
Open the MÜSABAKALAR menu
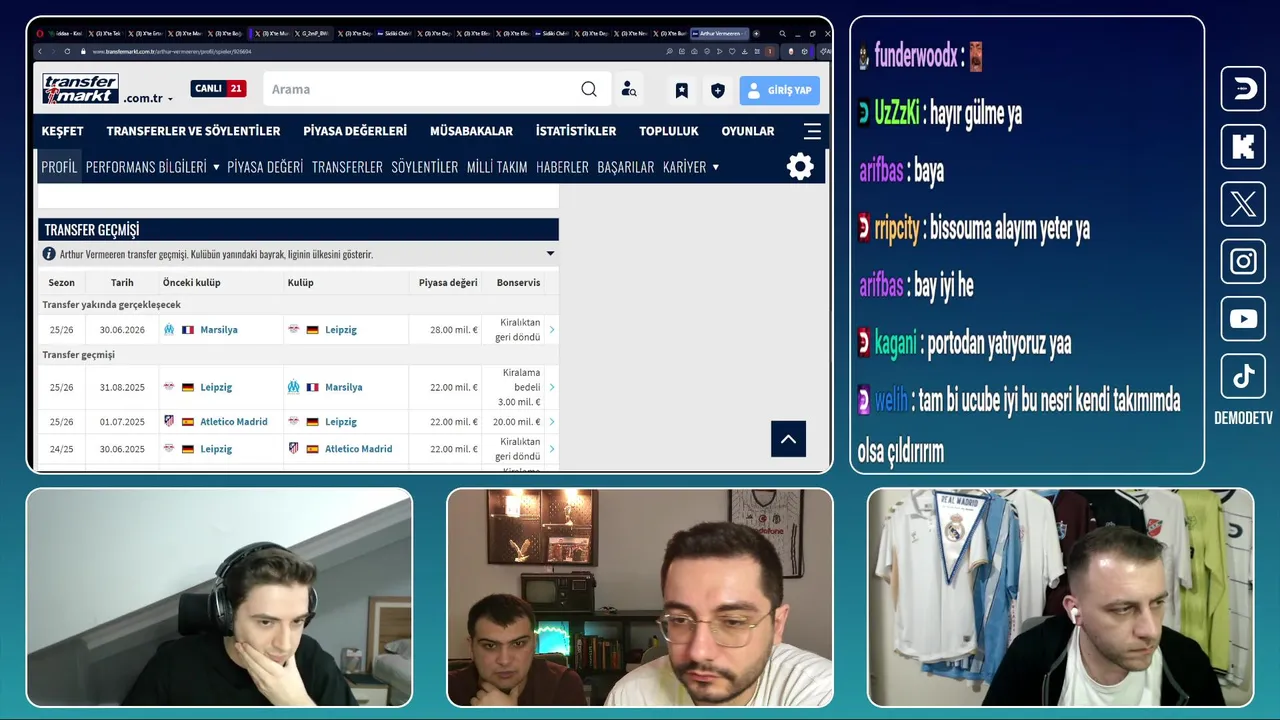tap(471, 131)
